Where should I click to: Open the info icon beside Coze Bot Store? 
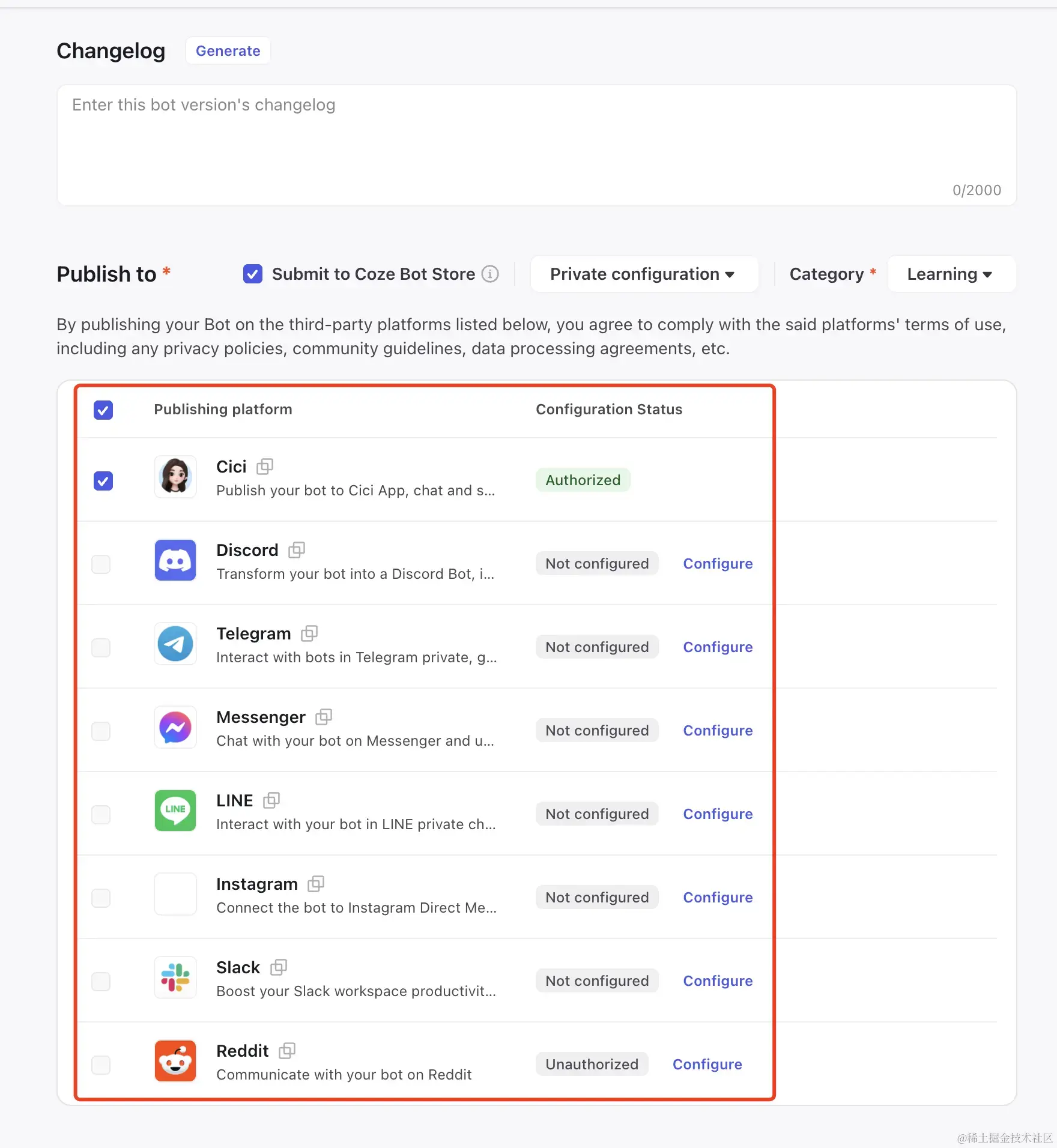click(490, 274)
